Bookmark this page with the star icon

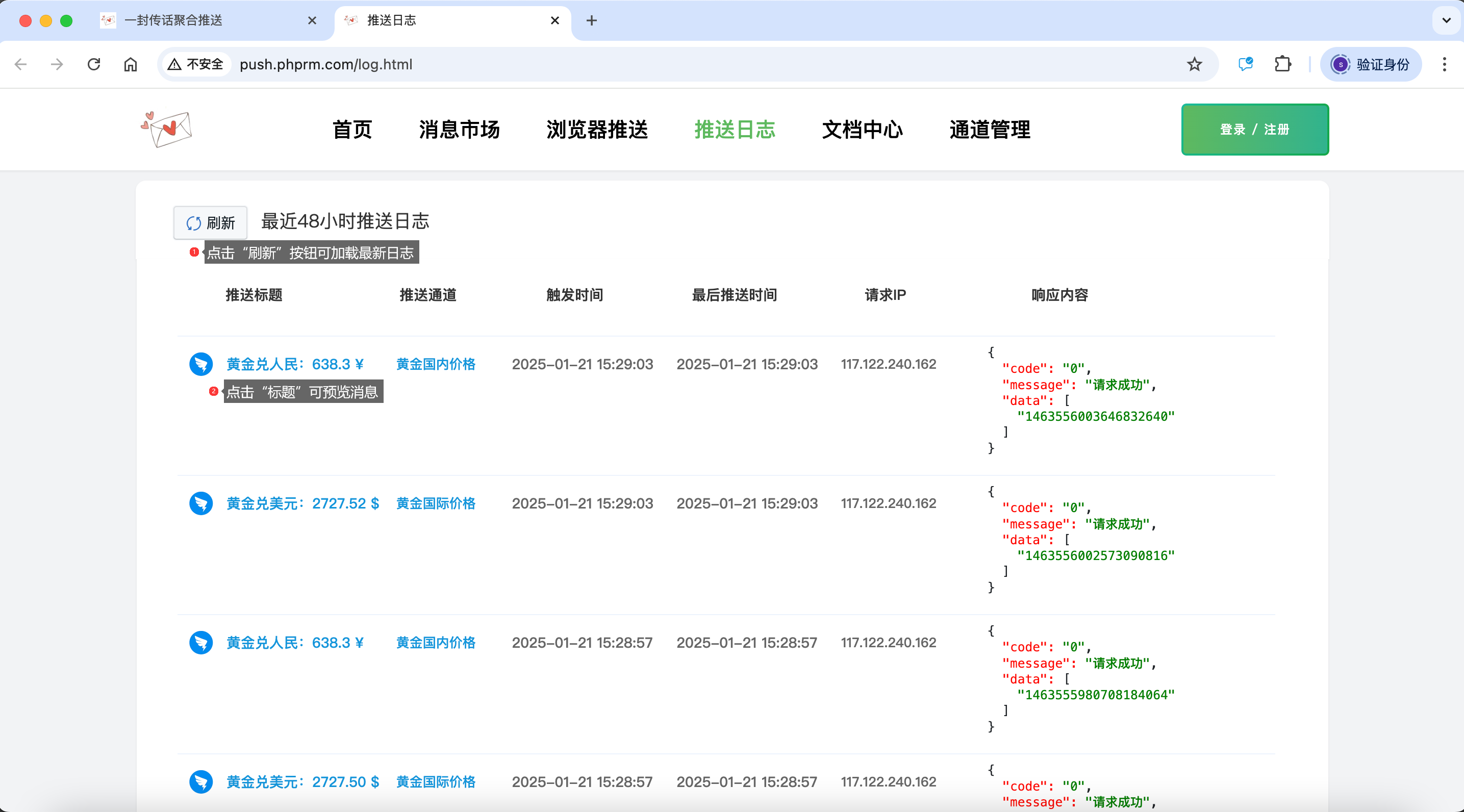(x=1194, y=64)
